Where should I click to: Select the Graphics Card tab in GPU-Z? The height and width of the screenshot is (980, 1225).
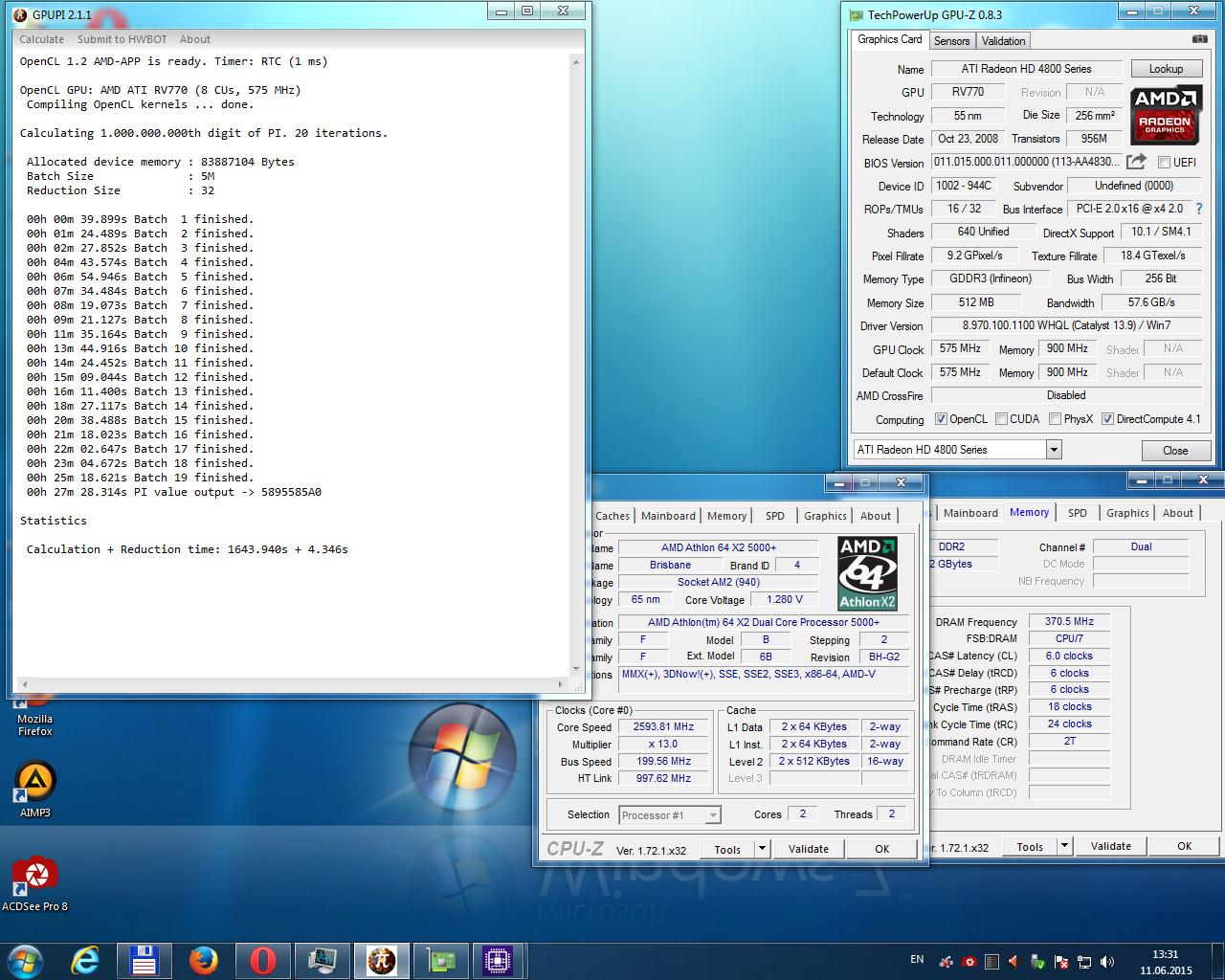(x=890, y=39)
